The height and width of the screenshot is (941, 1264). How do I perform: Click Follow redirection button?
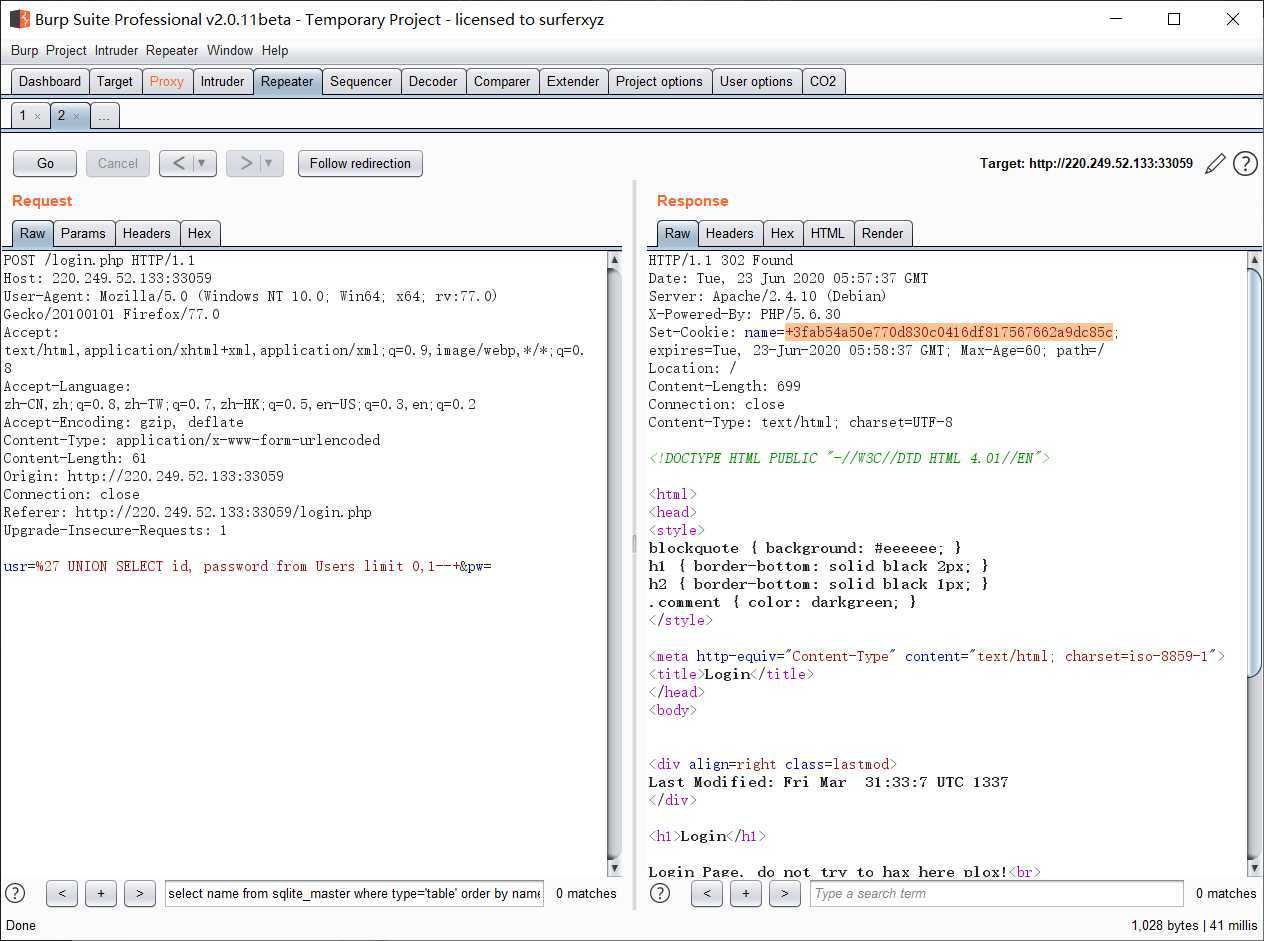point(360,163)
